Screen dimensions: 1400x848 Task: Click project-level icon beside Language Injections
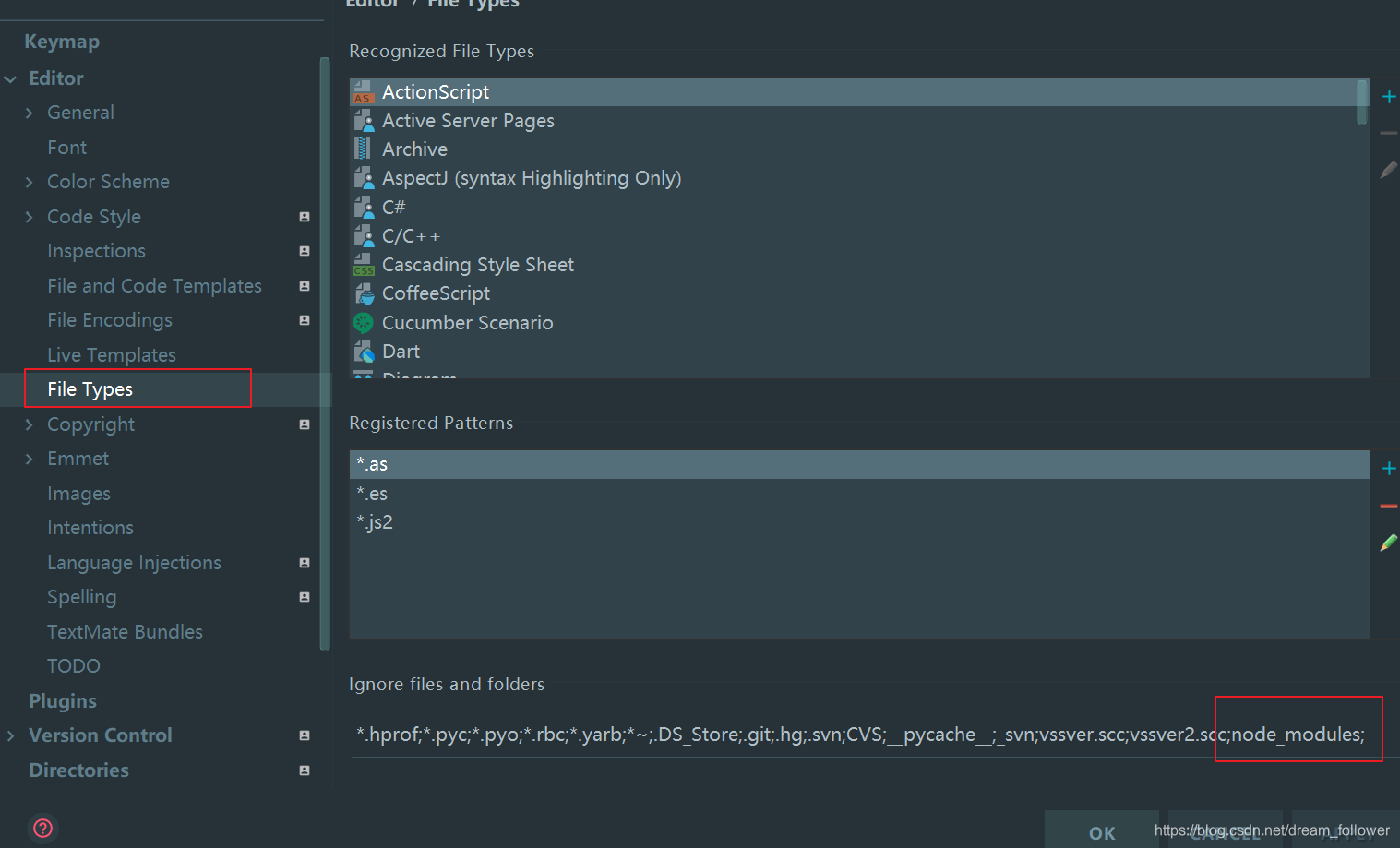305,563
